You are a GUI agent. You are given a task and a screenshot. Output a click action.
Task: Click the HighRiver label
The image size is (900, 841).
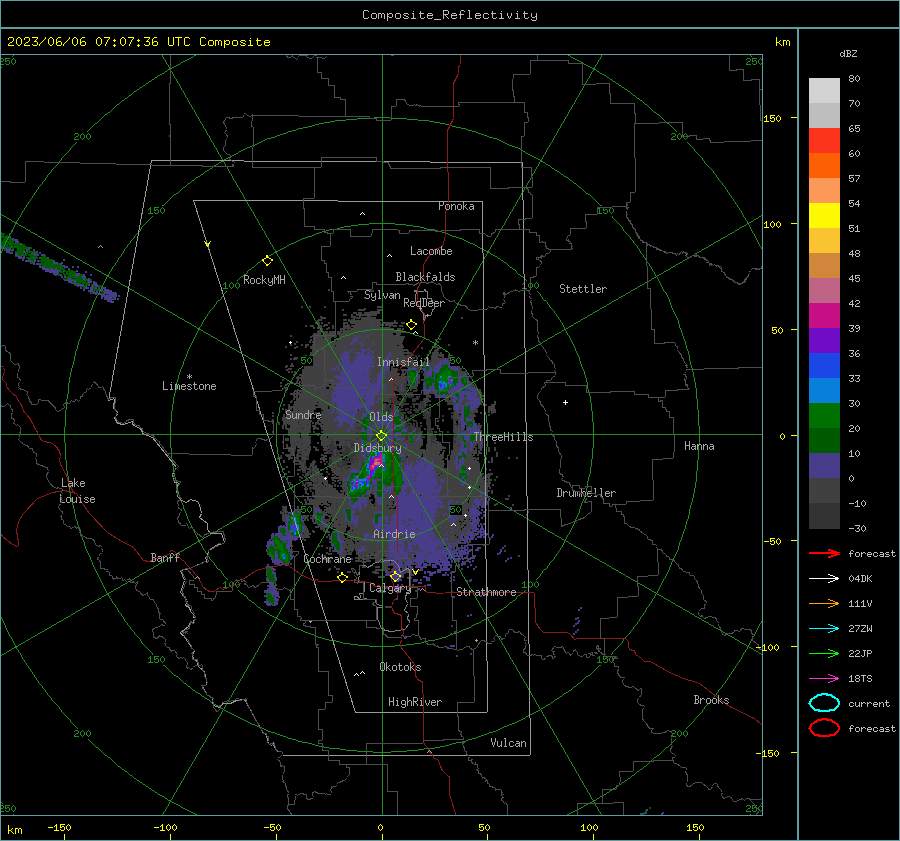tap(415, 702)
